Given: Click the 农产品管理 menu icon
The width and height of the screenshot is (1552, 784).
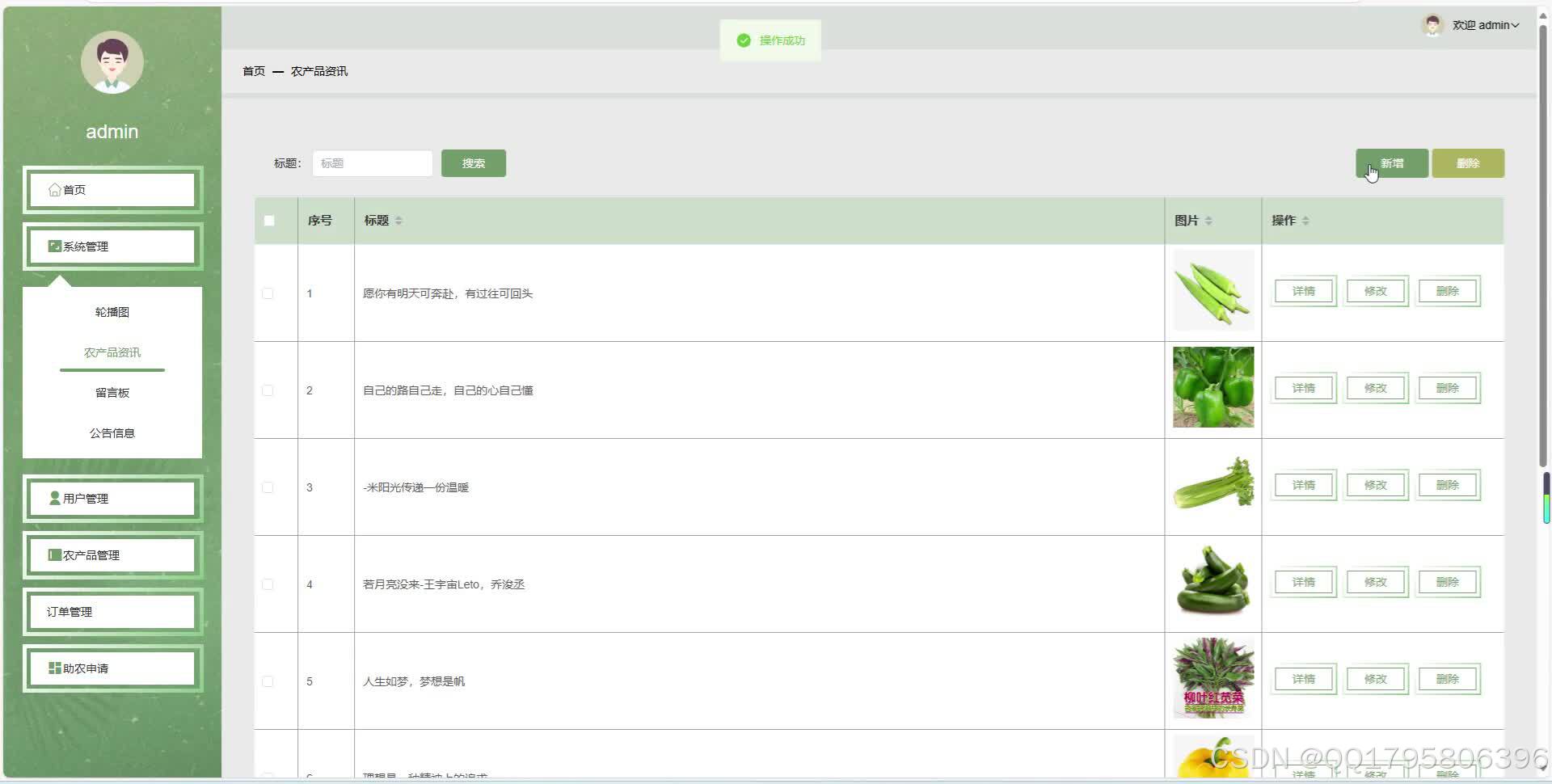Looking at the screenshot, I should pyautogui.click(x=54, y=555).
